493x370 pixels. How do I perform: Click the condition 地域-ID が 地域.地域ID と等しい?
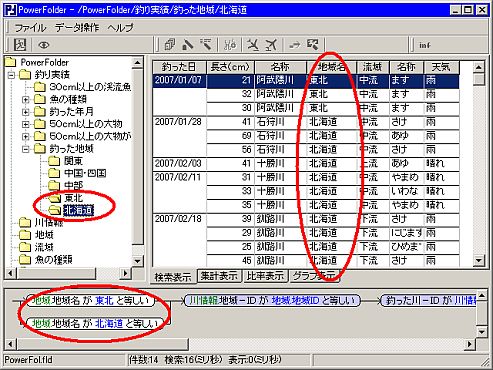pos(273,301)
